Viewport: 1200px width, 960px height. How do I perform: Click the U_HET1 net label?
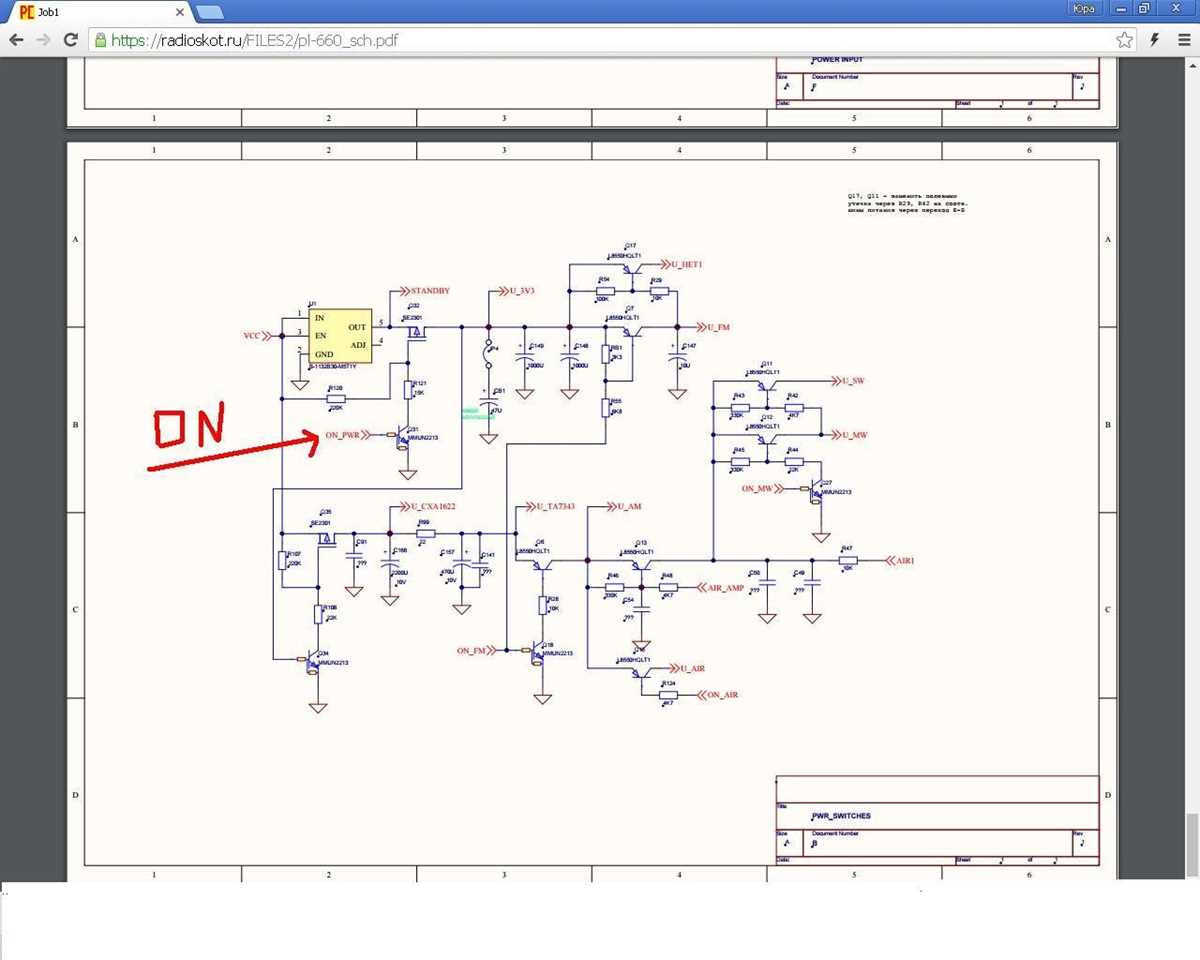687,264
